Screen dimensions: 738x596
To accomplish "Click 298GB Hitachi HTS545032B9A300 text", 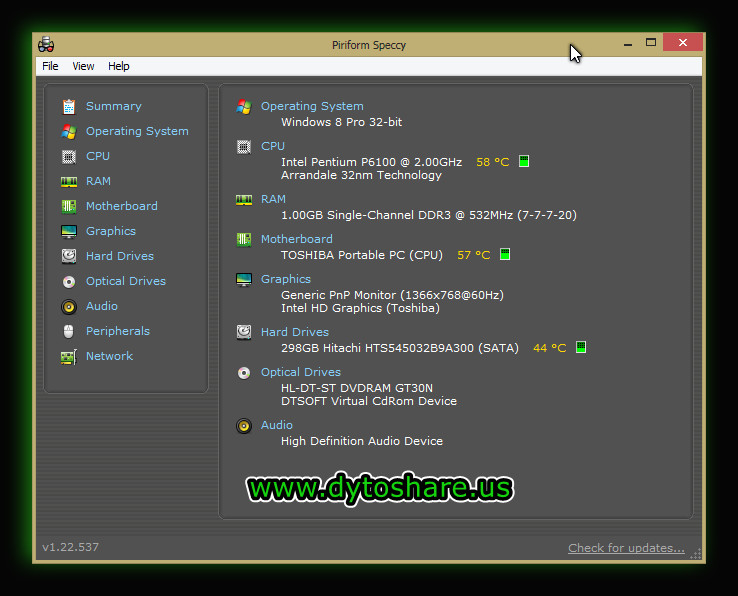I will (400, 348).
